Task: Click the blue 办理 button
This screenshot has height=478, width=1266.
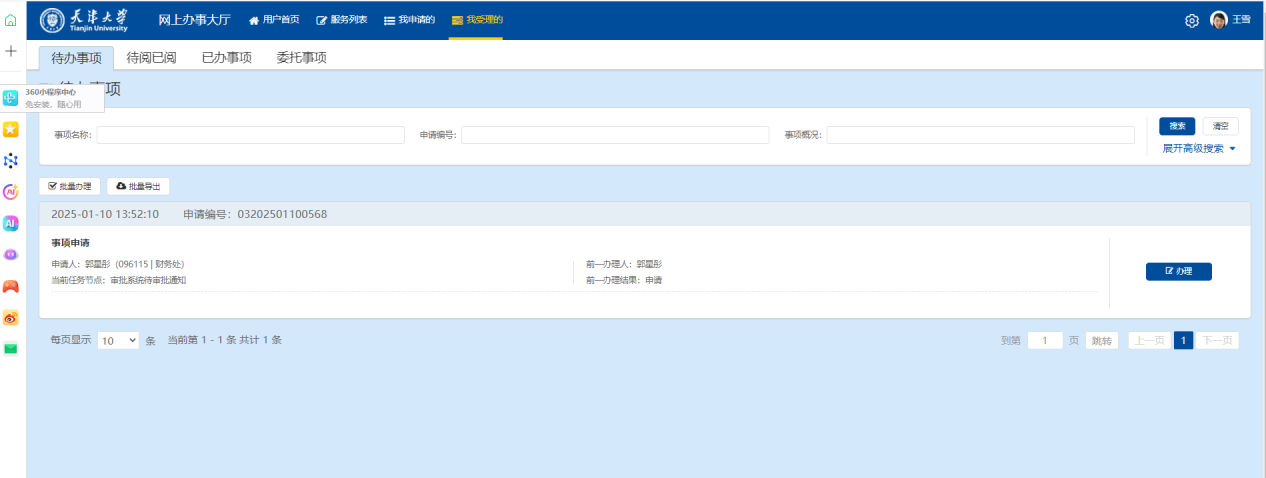Action: tap(1178, 272)
